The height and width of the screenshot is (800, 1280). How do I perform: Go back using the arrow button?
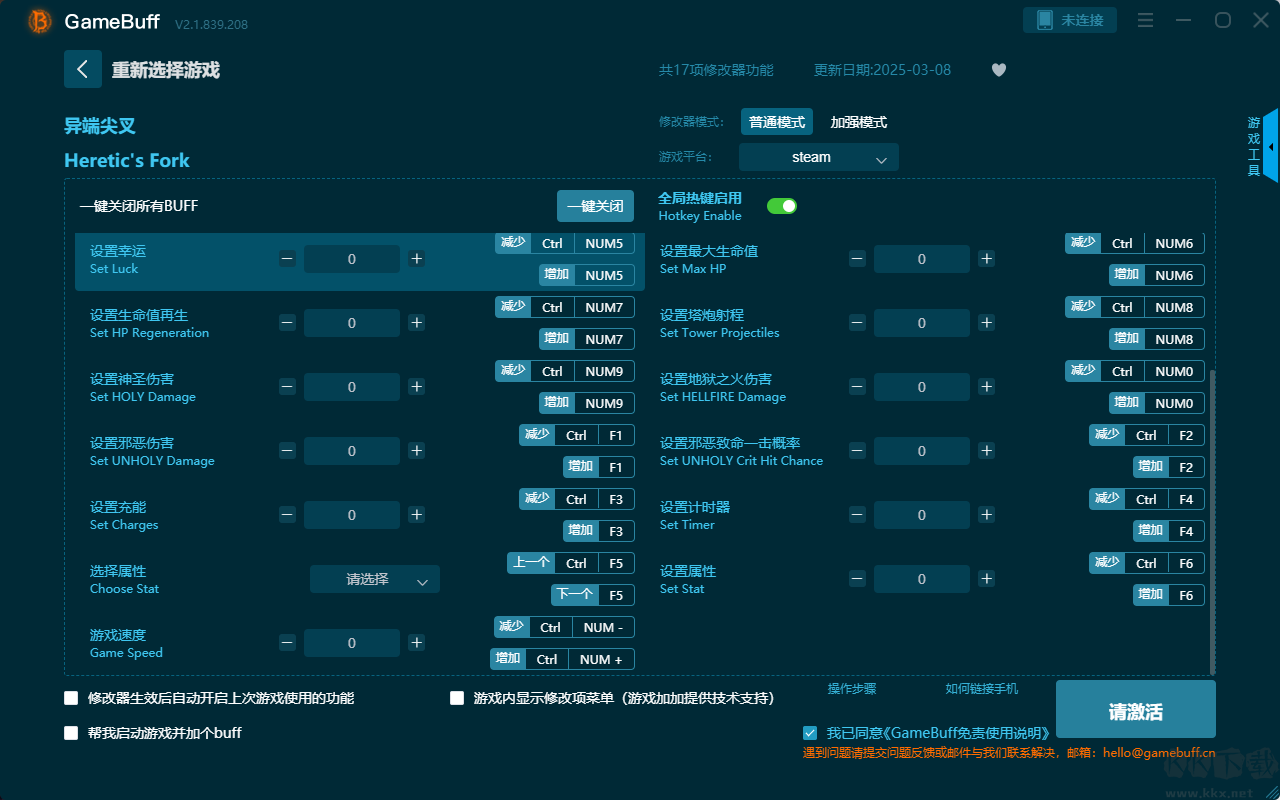[x=83, y=69]
